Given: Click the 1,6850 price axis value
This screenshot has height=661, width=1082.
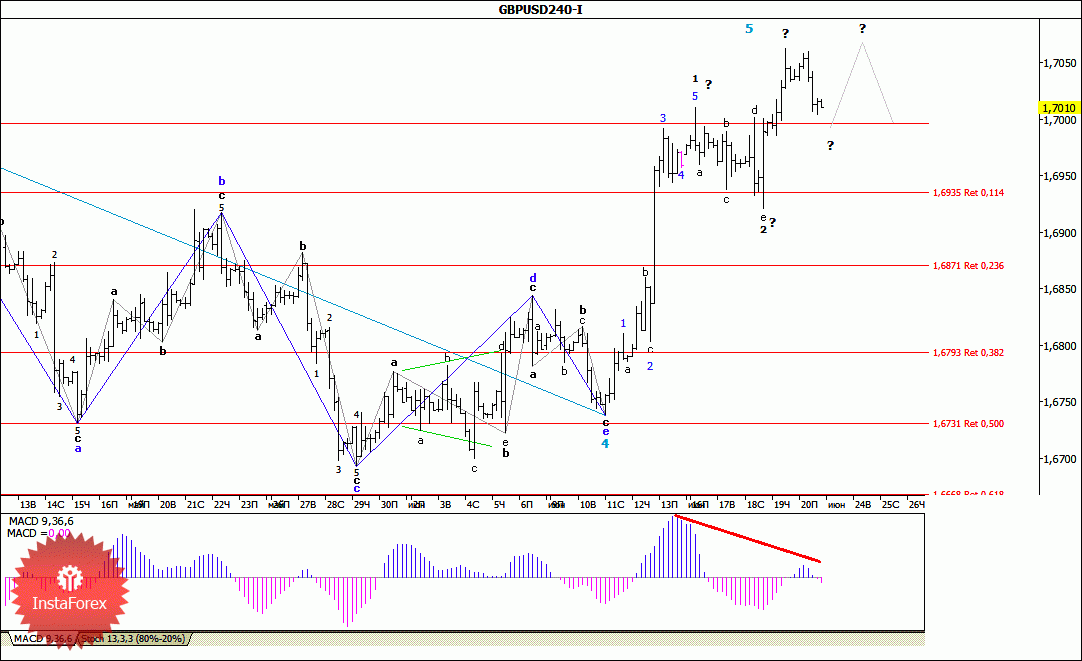Looking at the screenshot, I should pyautogui.click(x=1059, y=289).
